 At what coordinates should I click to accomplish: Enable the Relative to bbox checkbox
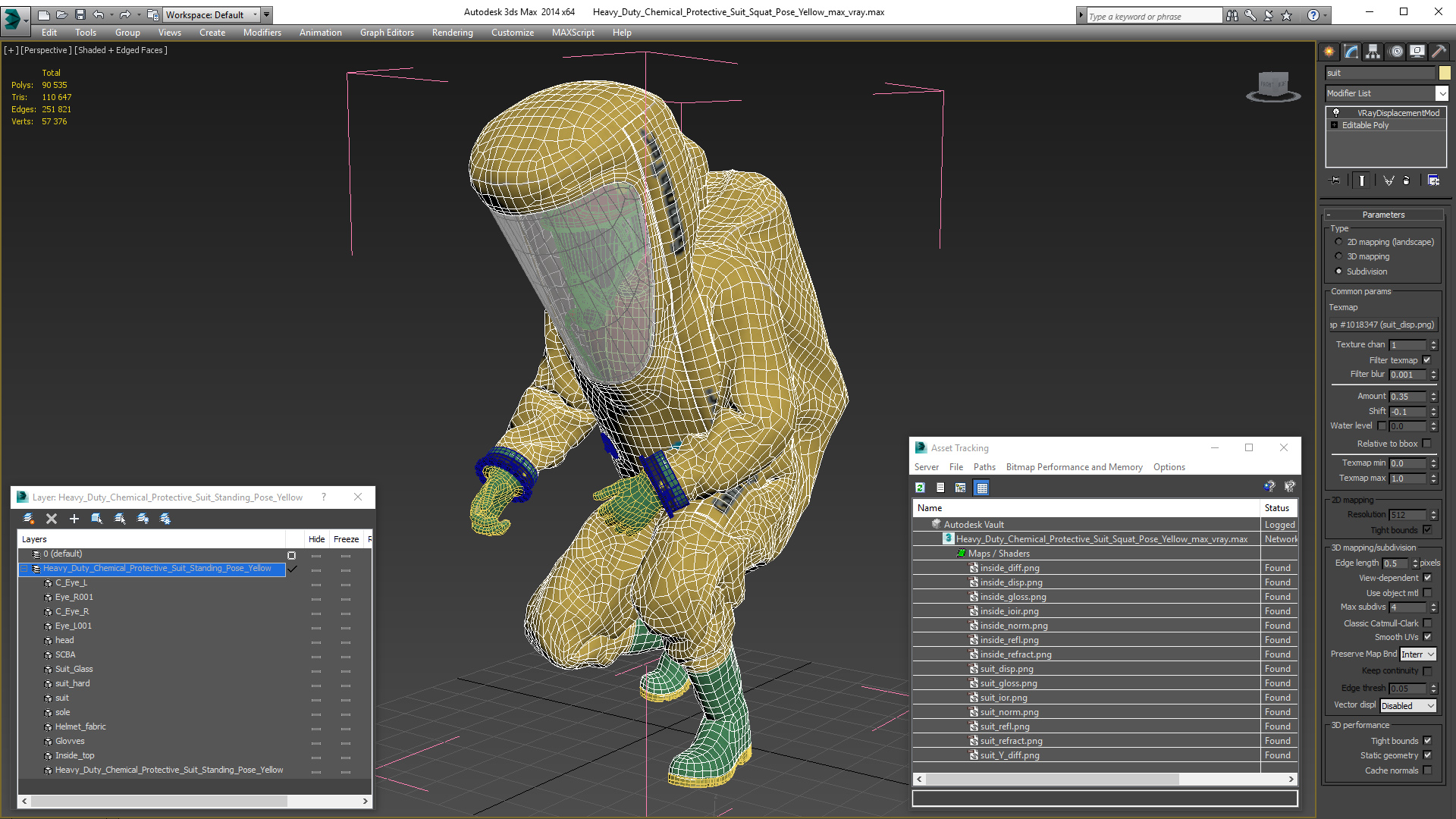coord(1426,444)
